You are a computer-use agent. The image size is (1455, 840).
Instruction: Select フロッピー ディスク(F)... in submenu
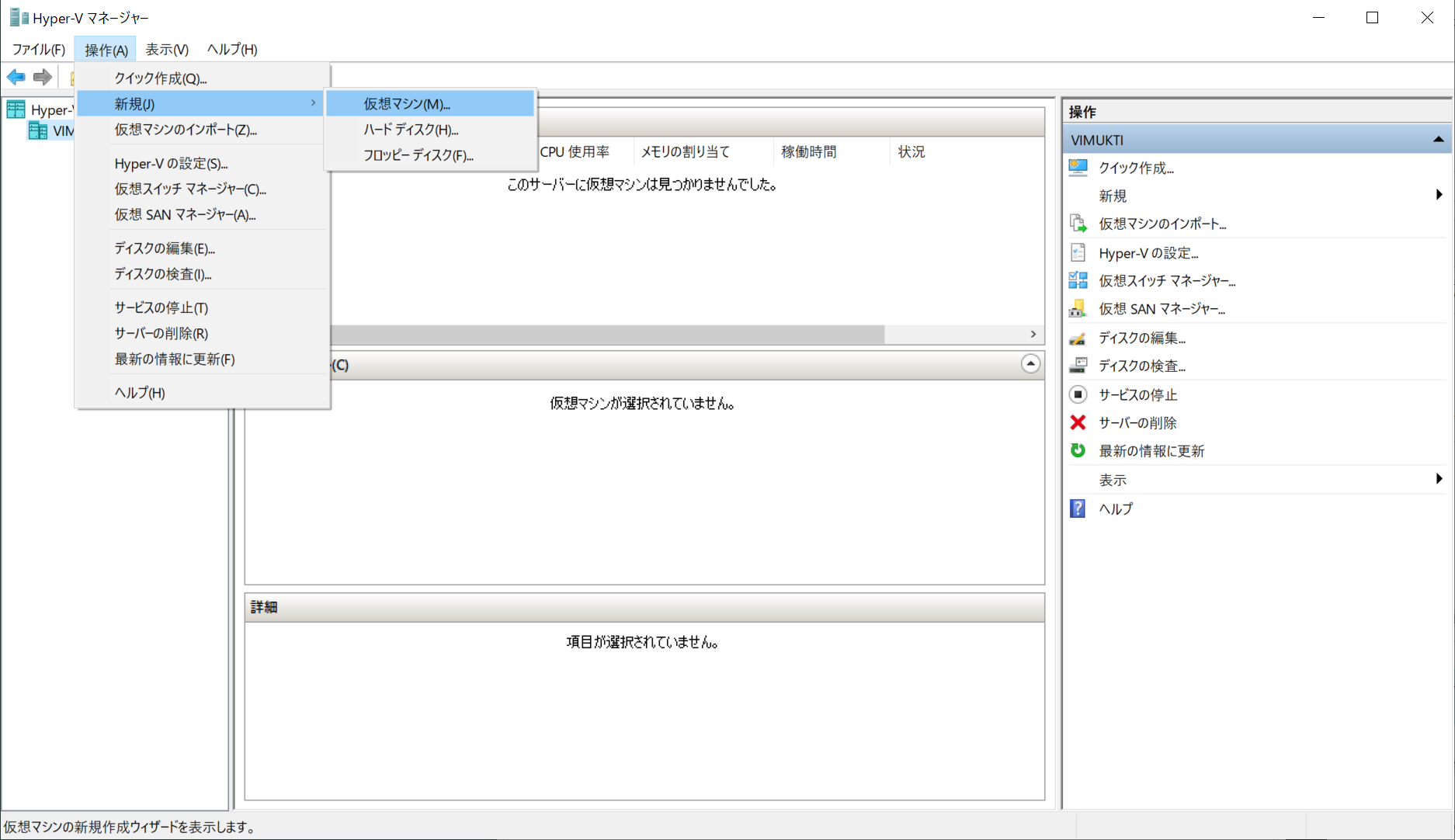coord(430,154)
